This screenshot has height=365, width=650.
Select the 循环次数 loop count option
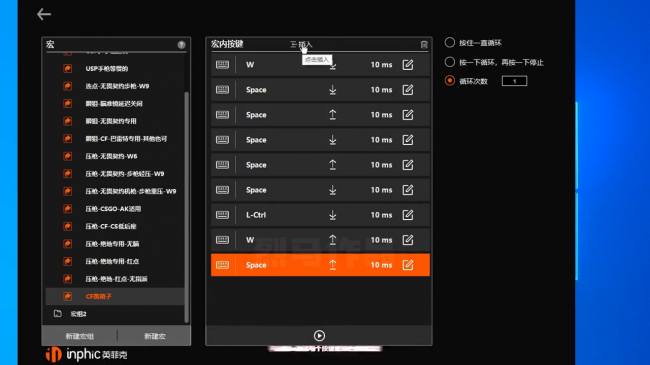click(450, 81)
